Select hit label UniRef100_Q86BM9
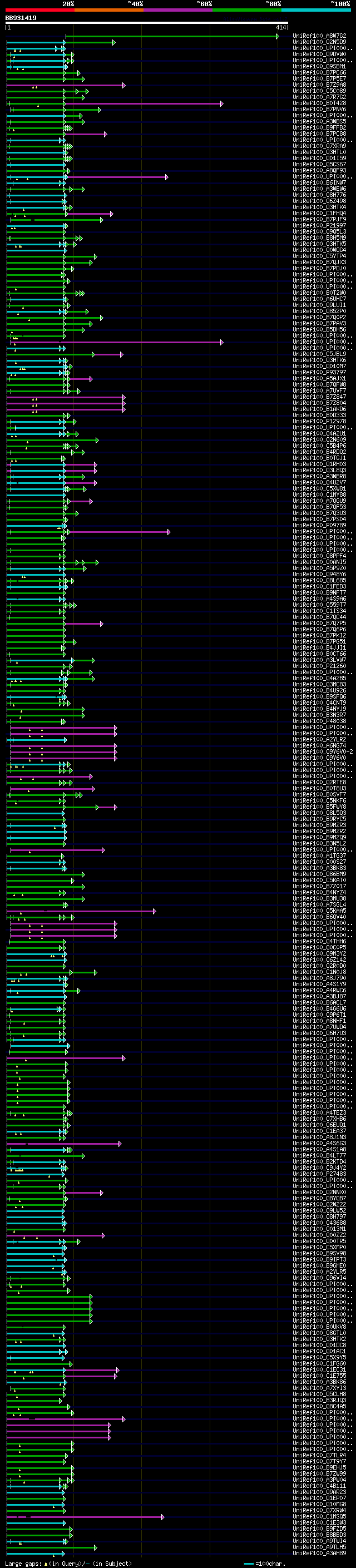This screenshot has height=1568, width=356. click(x=319, y=874)
